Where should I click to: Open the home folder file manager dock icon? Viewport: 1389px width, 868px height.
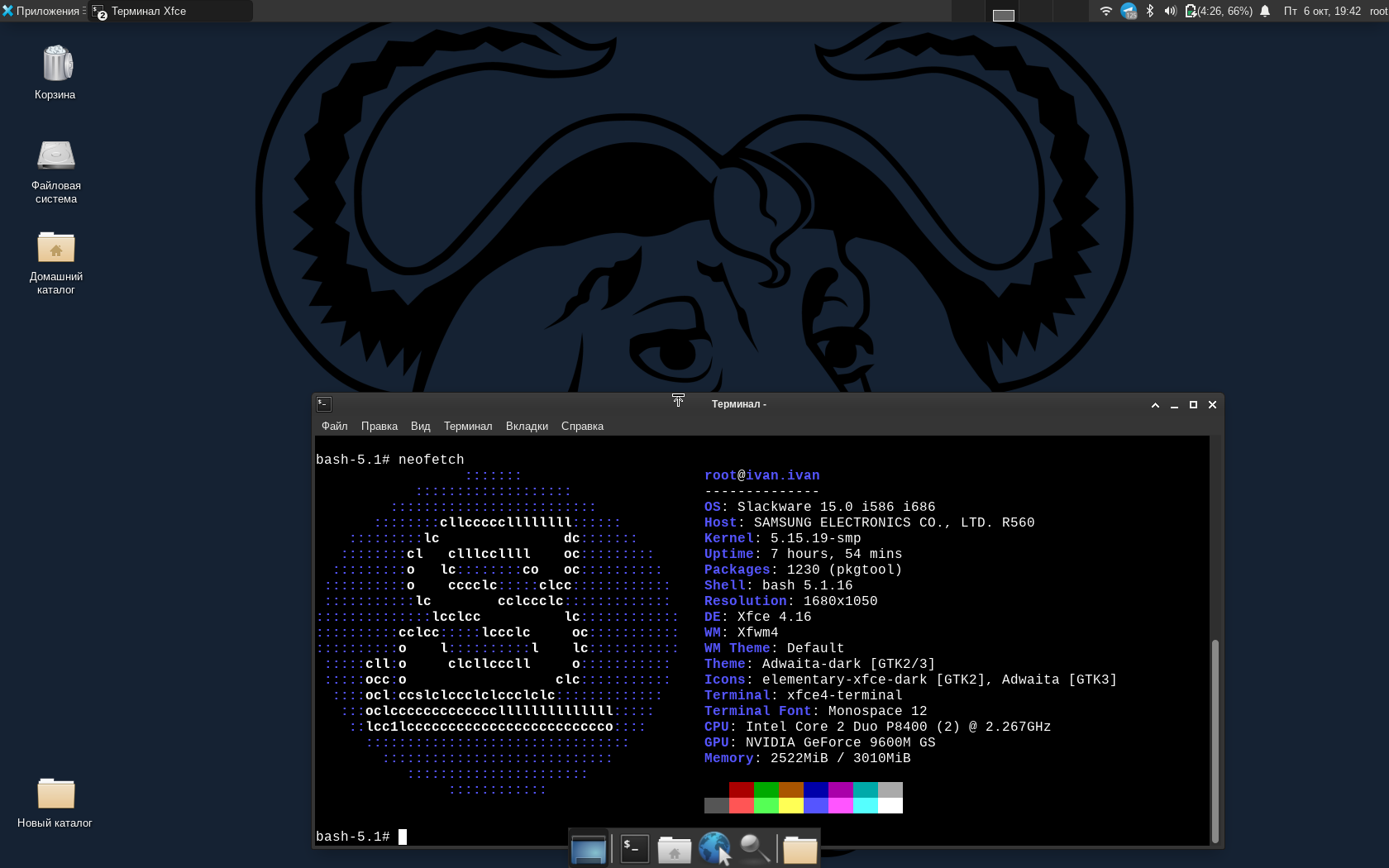click(675, 849)
